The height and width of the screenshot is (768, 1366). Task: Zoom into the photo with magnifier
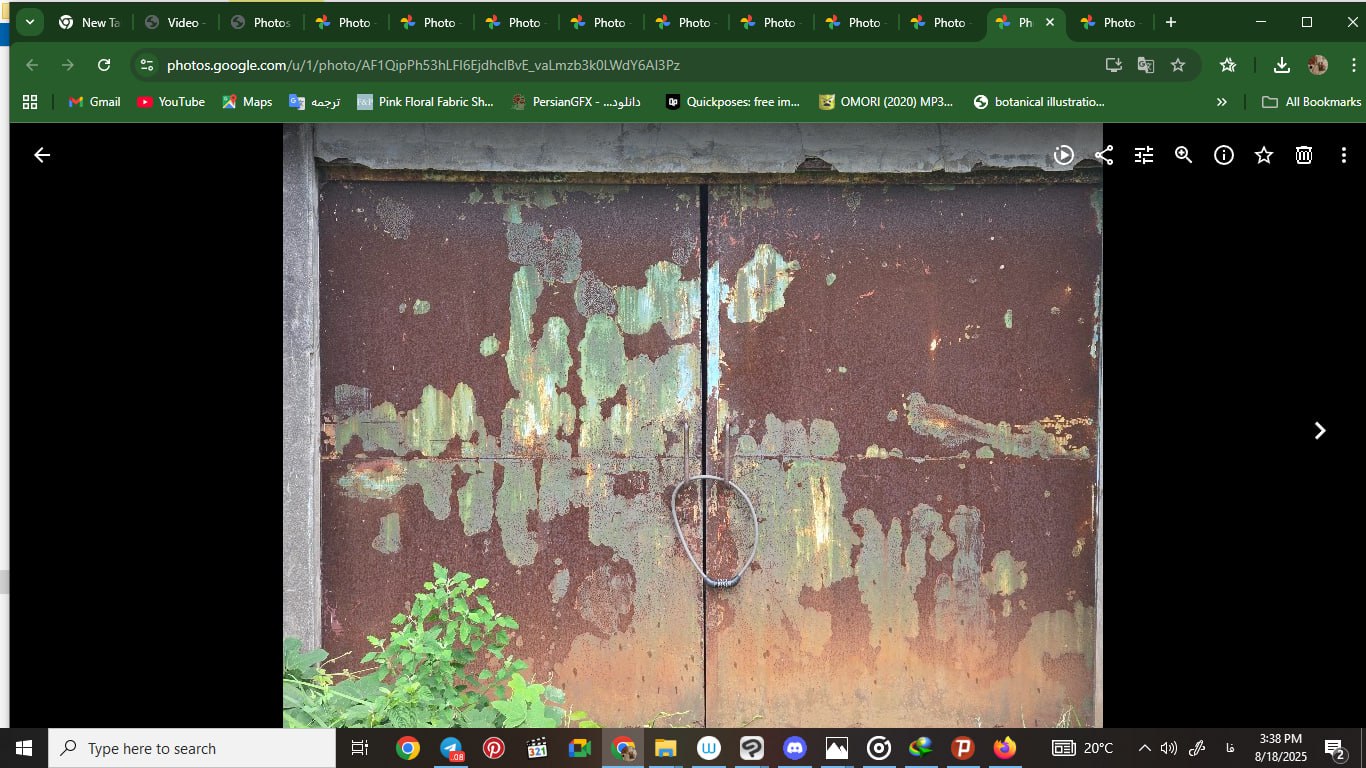tap(1184, 155)
